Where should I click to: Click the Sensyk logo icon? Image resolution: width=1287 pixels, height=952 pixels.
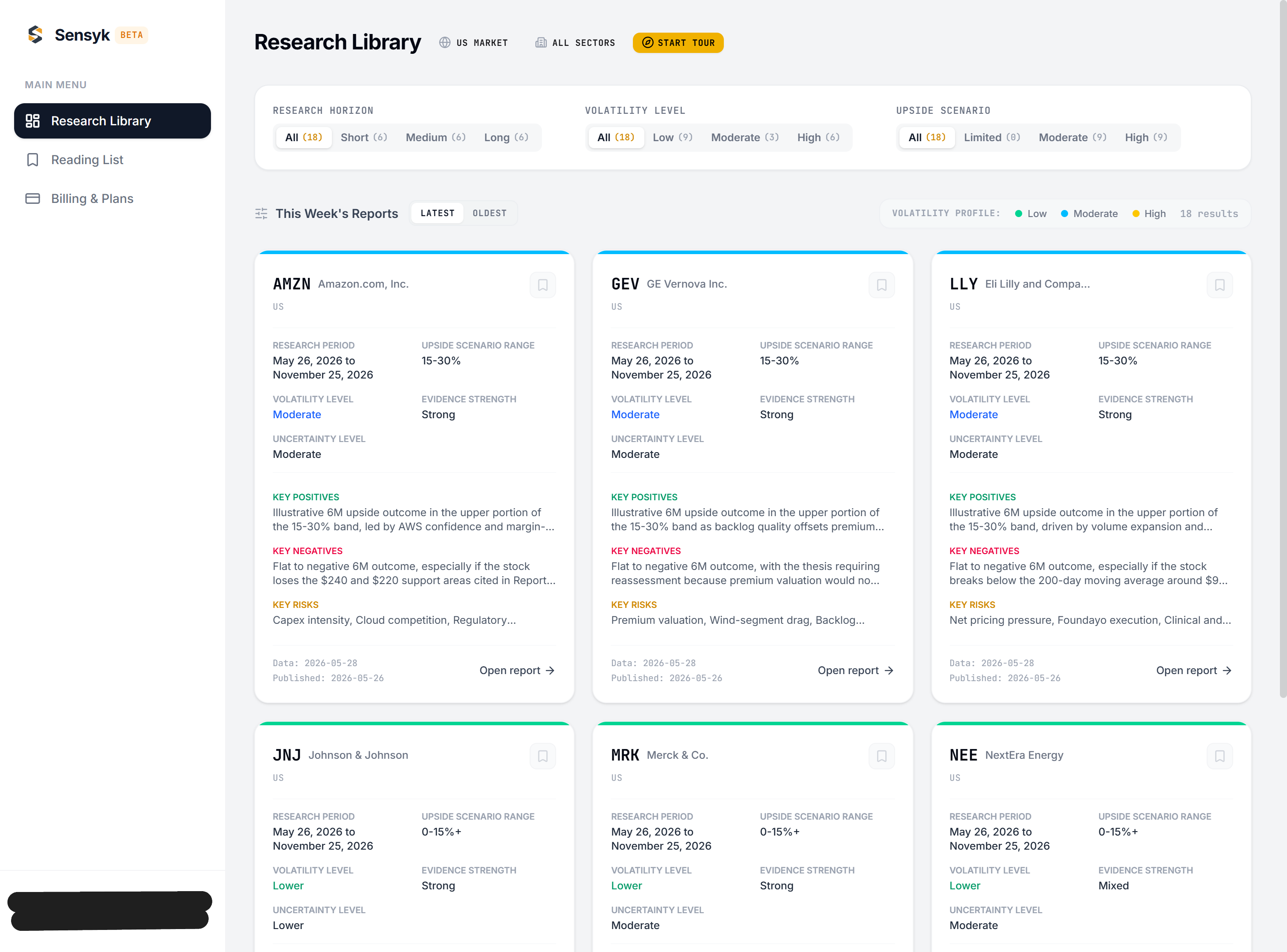tap(35, 34)
